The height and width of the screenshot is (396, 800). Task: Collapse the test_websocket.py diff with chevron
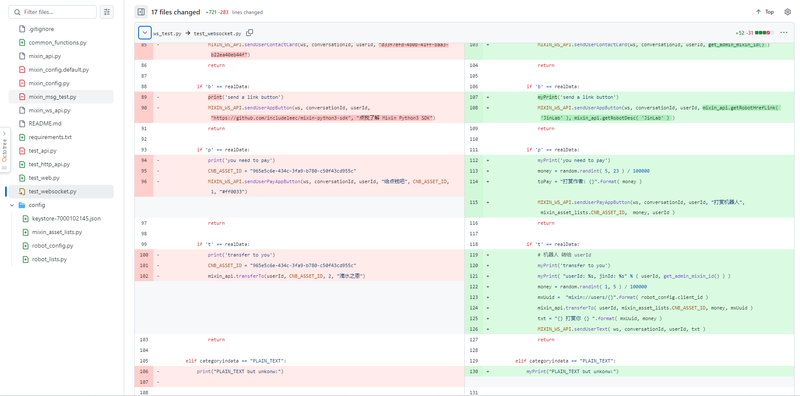pyautogui.click(x=145, y=33)
